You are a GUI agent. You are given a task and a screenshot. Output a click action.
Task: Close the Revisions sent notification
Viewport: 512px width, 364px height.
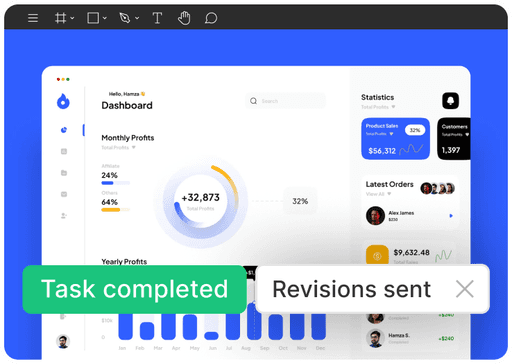[465, 289]
